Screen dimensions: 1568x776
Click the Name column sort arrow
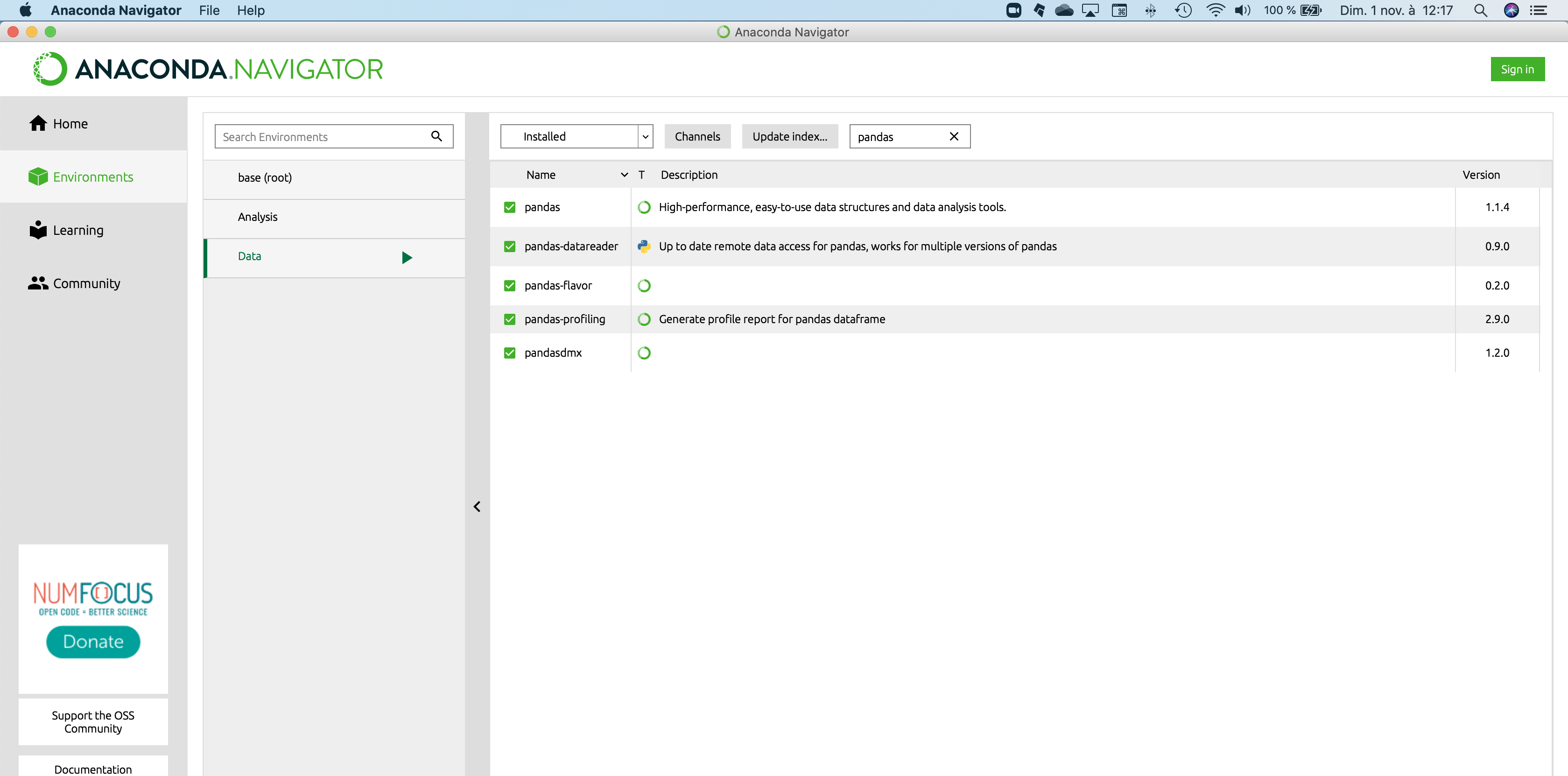[624, 175]
